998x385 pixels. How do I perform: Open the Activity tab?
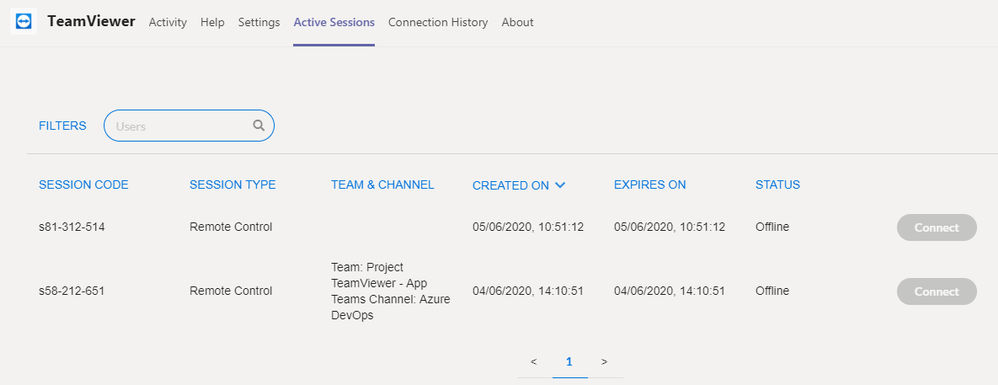coord(168,22)
